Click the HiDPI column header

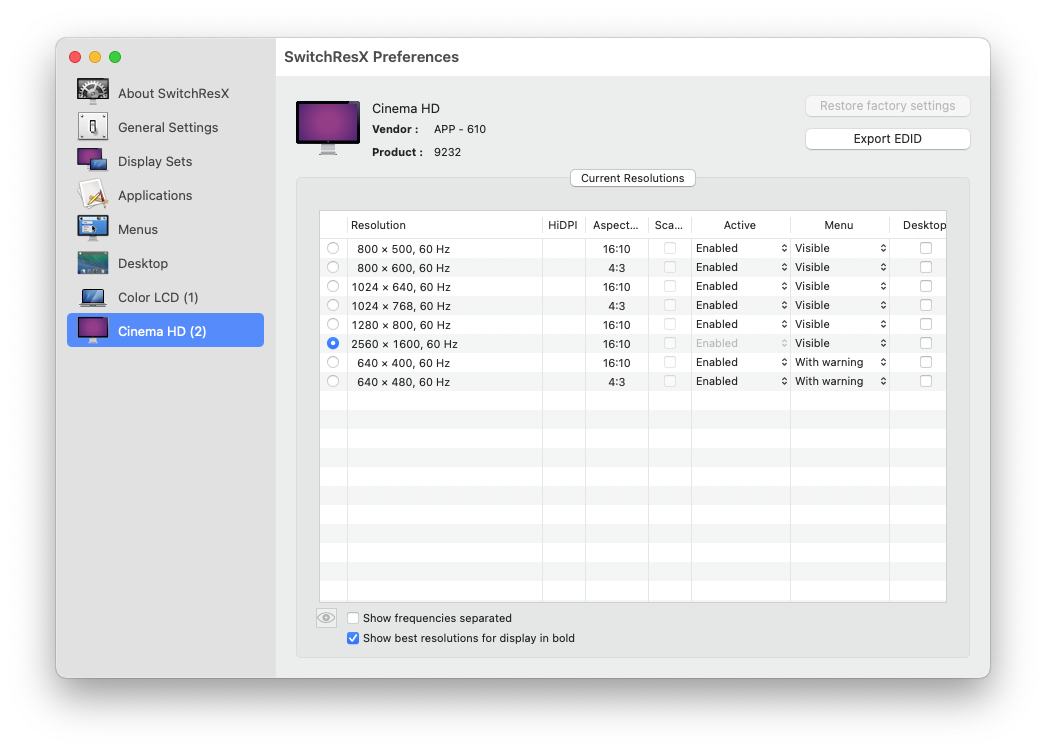click(563, 225)
